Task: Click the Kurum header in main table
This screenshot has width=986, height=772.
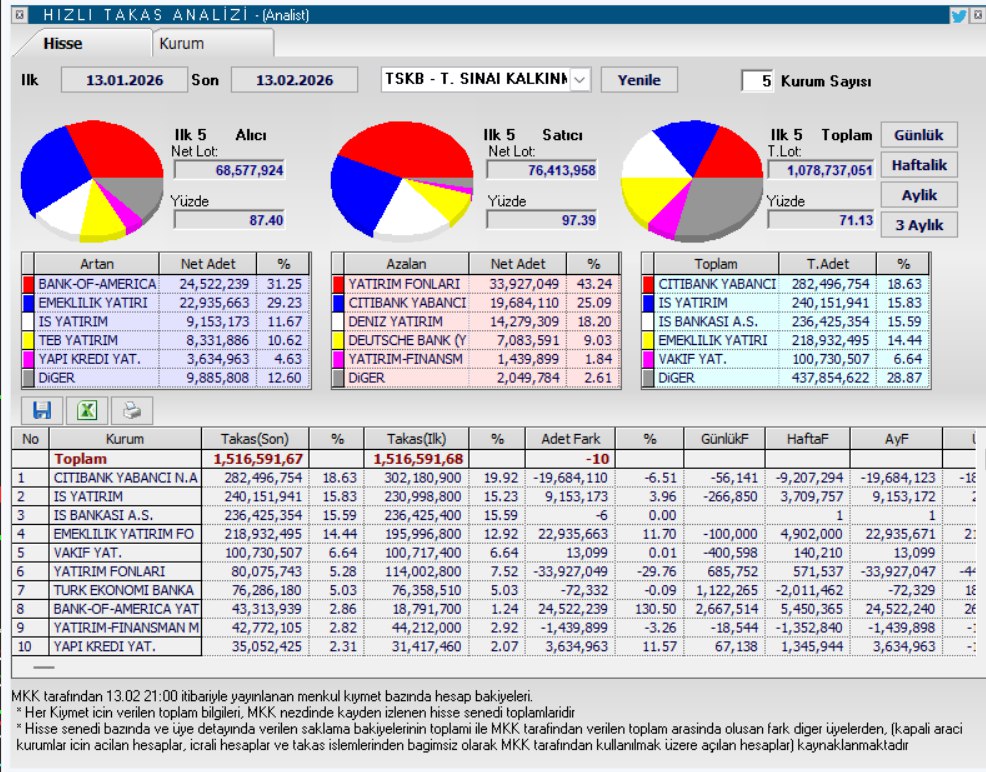Action: (x=125, y=439)
